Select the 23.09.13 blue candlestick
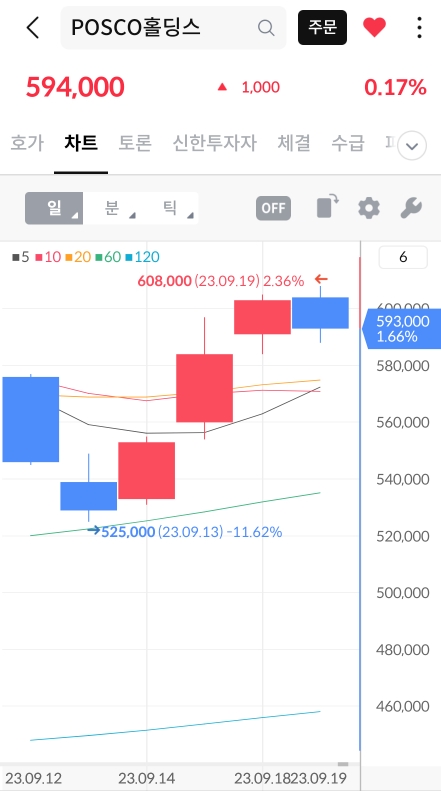This screenshot has width=441, height=791. (x=89, y=496)
